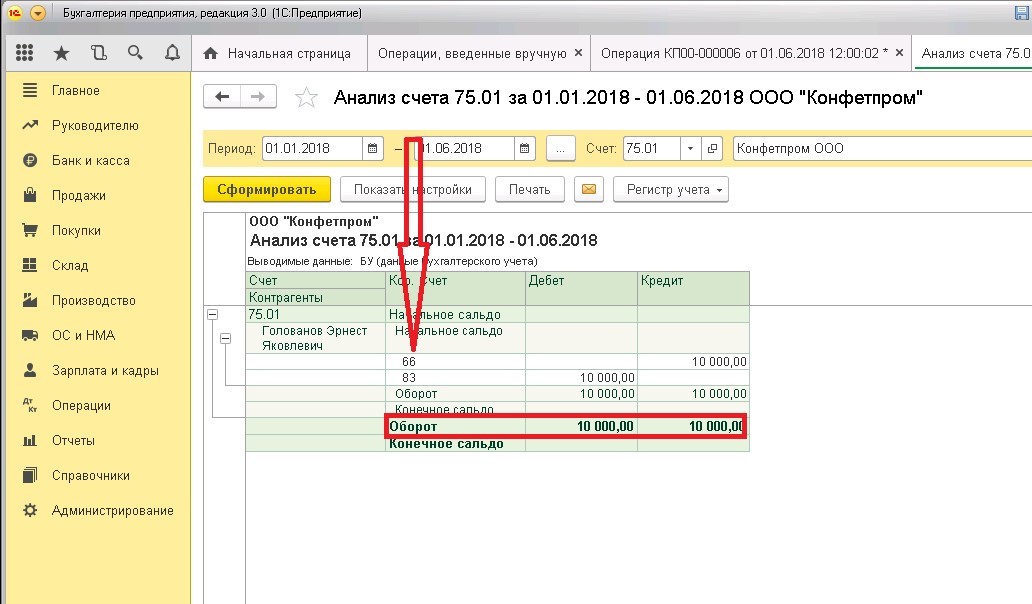Click the period selection ellipsis button
The height and width of the screenshot is (604, 1032).
[560, 149]
